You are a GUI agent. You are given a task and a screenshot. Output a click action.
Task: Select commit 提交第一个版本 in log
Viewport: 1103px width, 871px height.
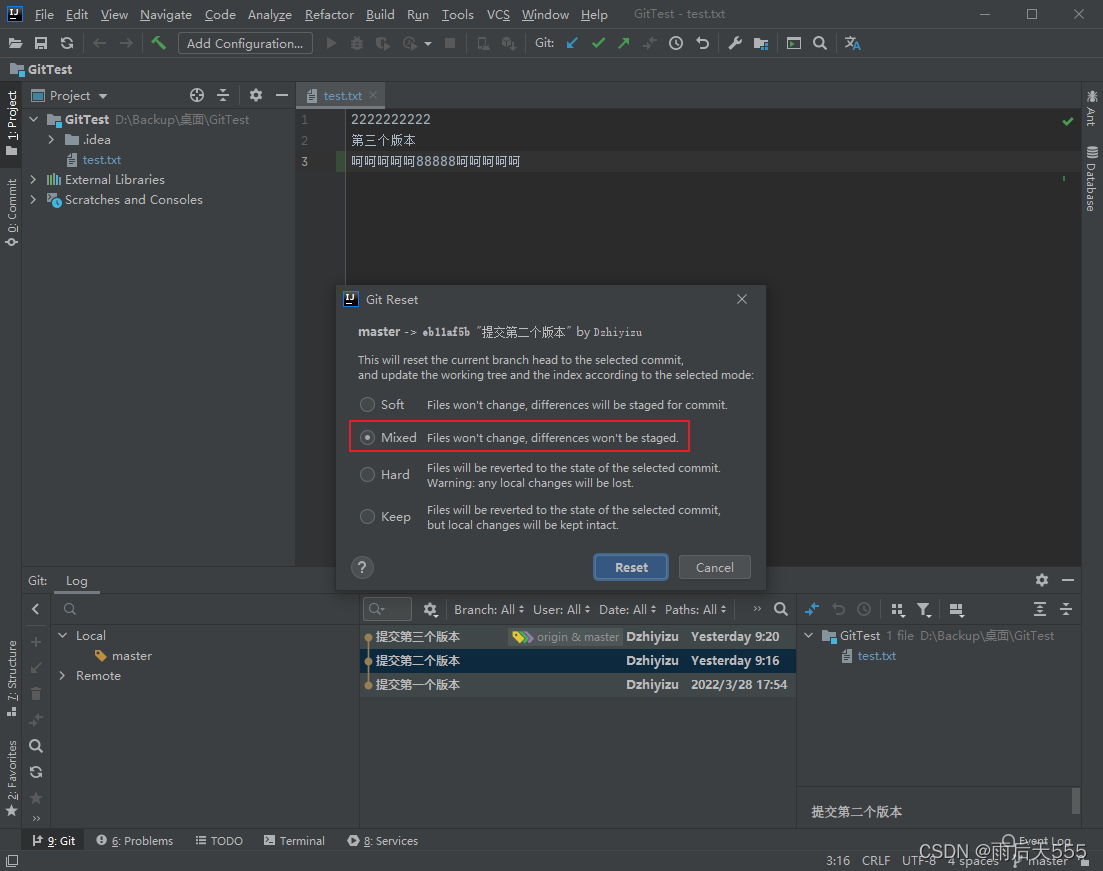tap(578, 685)
